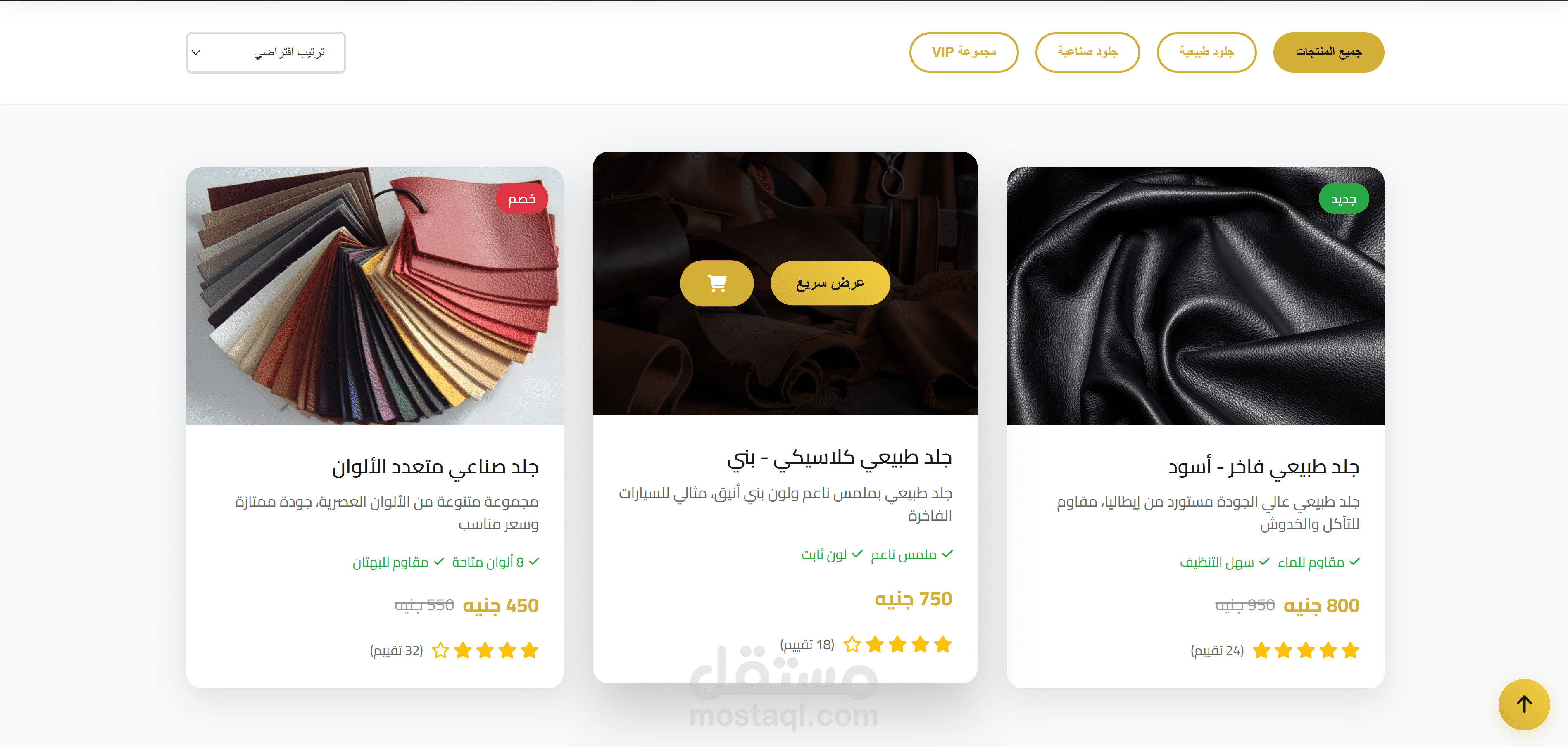Click the empty star on brown leather rating
Screen dimensions: 1568x747
coord(852,644)
